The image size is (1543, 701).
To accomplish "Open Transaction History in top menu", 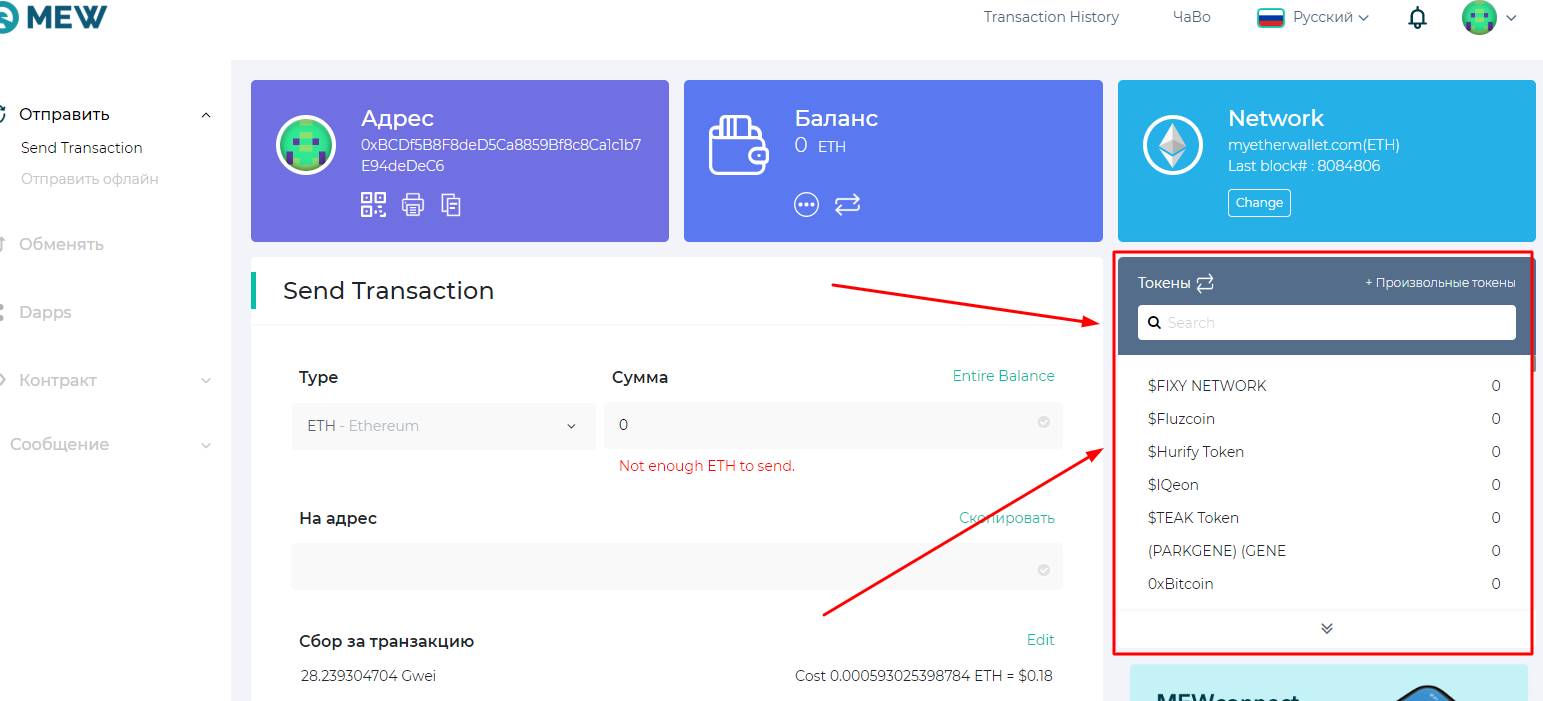I will click(x=1051, y=17).
